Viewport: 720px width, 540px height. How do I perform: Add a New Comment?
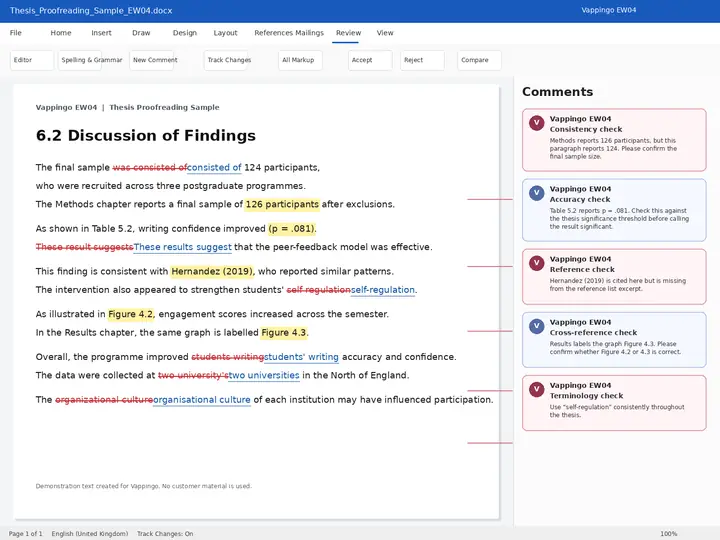tap(152, 60)
